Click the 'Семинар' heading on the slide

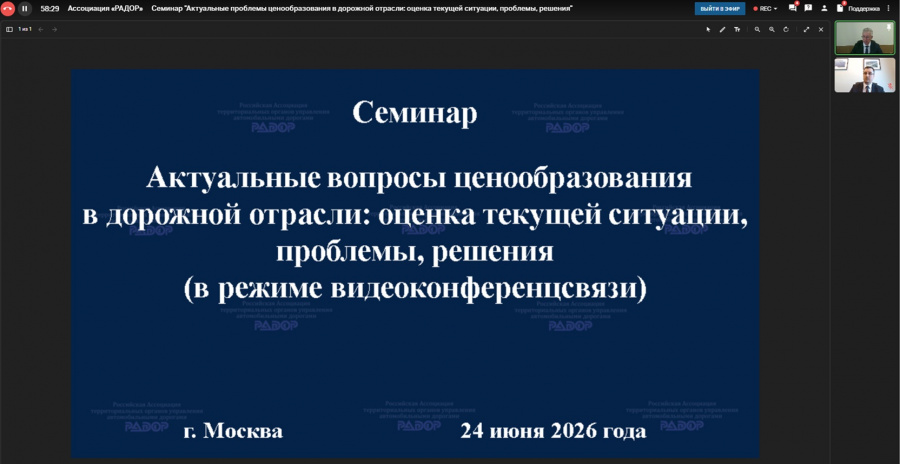tap(414, 113)
